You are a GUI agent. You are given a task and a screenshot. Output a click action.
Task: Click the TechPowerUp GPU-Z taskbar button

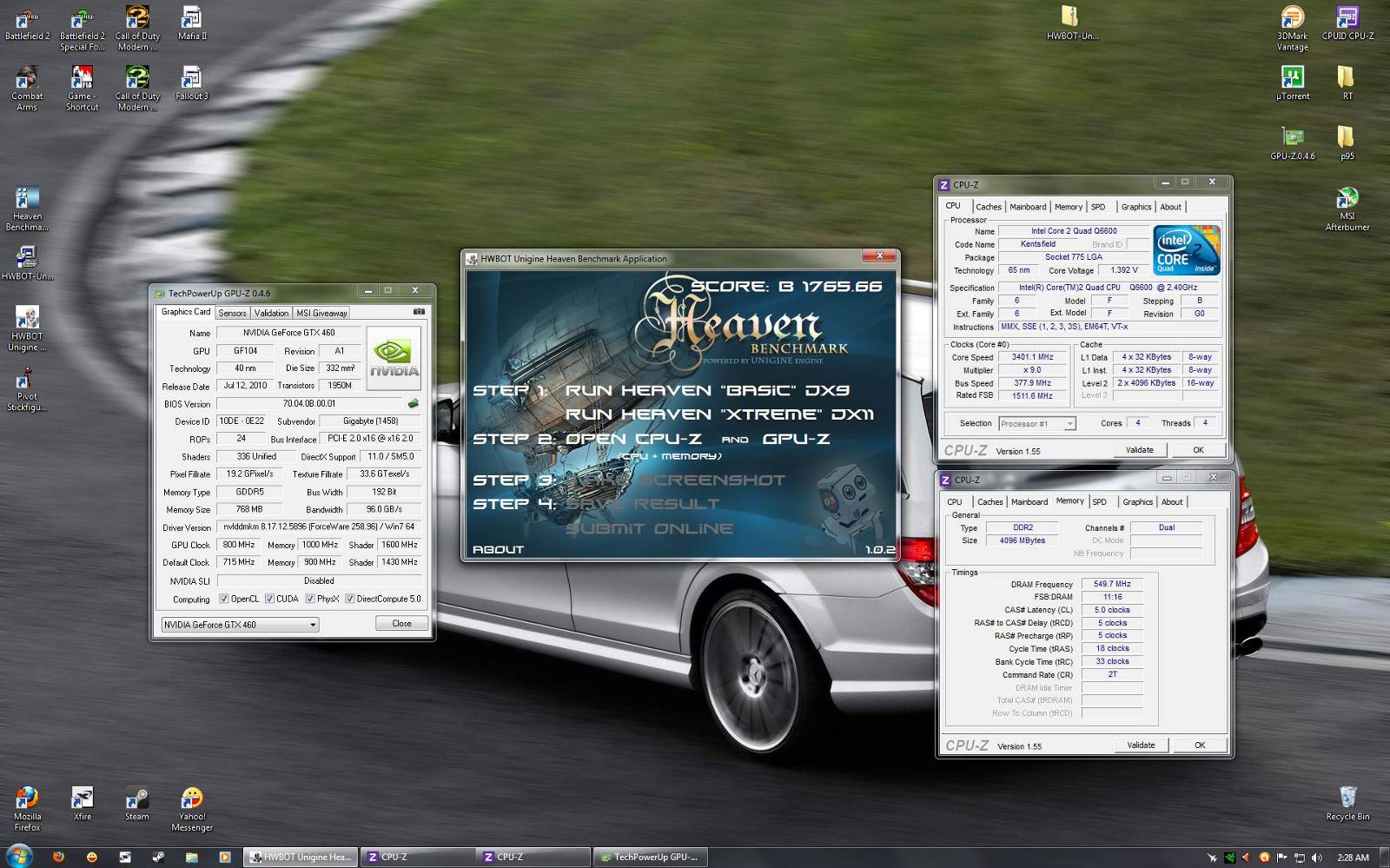click(651, 857)
